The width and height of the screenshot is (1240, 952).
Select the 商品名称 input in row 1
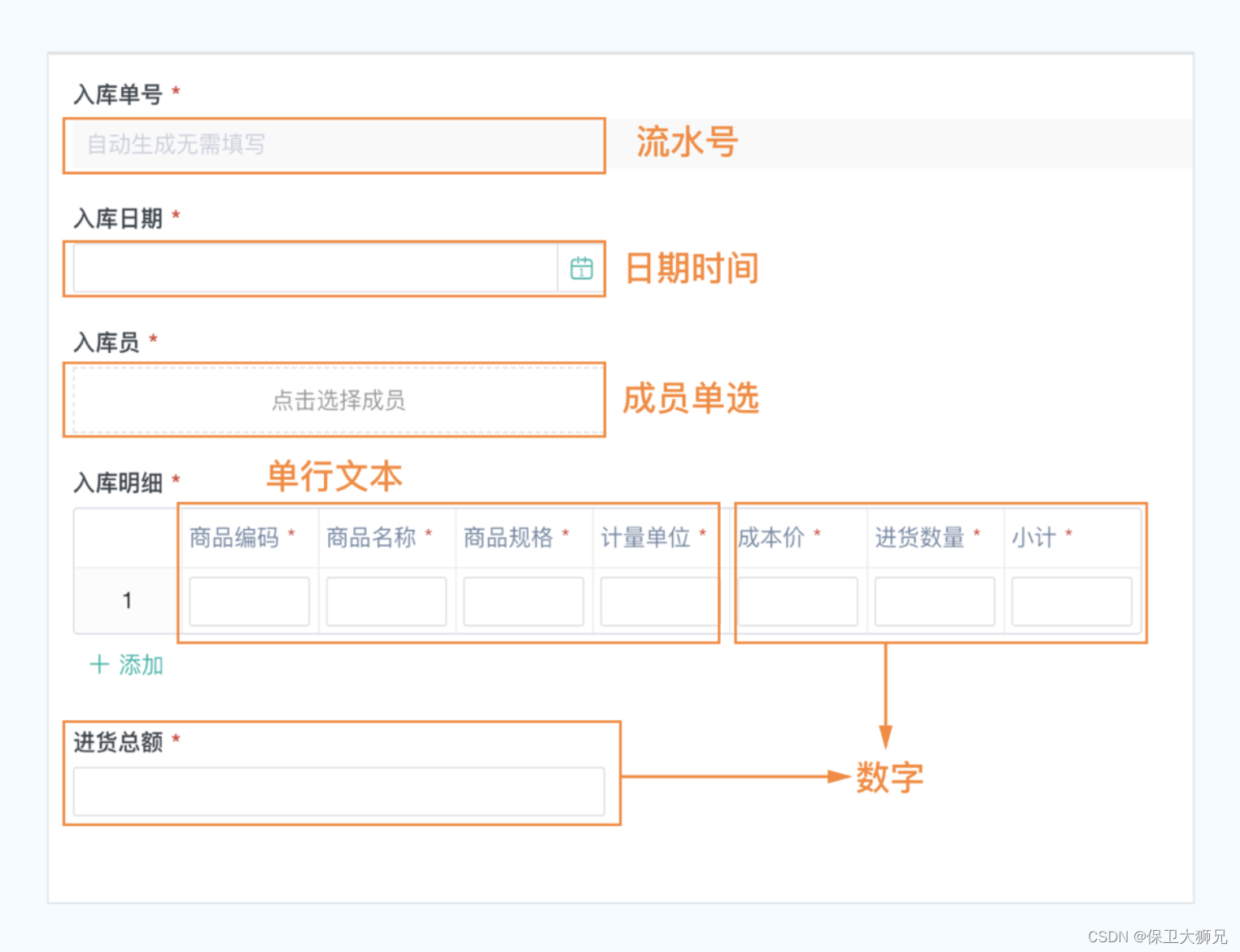(386, 601)
